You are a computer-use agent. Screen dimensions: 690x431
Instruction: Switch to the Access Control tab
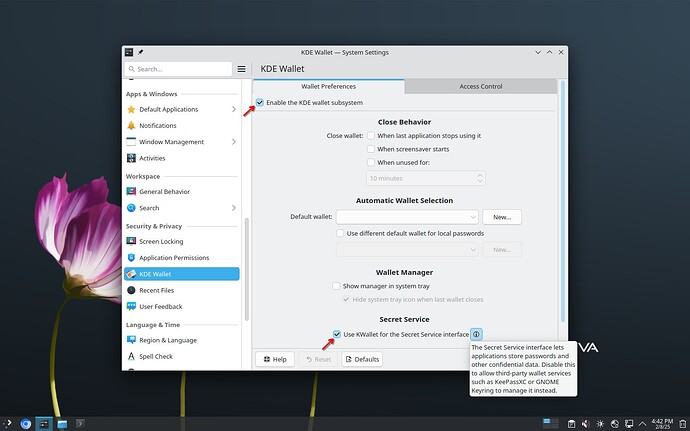pos(481,86)
